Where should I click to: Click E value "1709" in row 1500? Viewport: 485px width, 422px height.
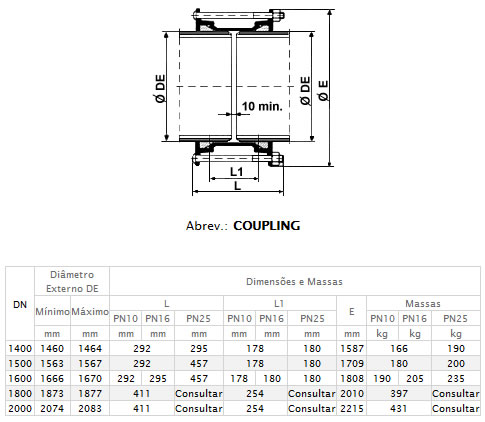tap(352, 364)
